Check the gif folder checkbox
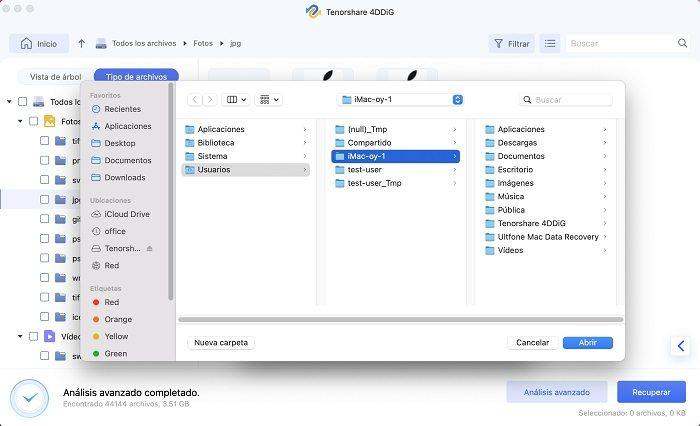 coord(44,219)
